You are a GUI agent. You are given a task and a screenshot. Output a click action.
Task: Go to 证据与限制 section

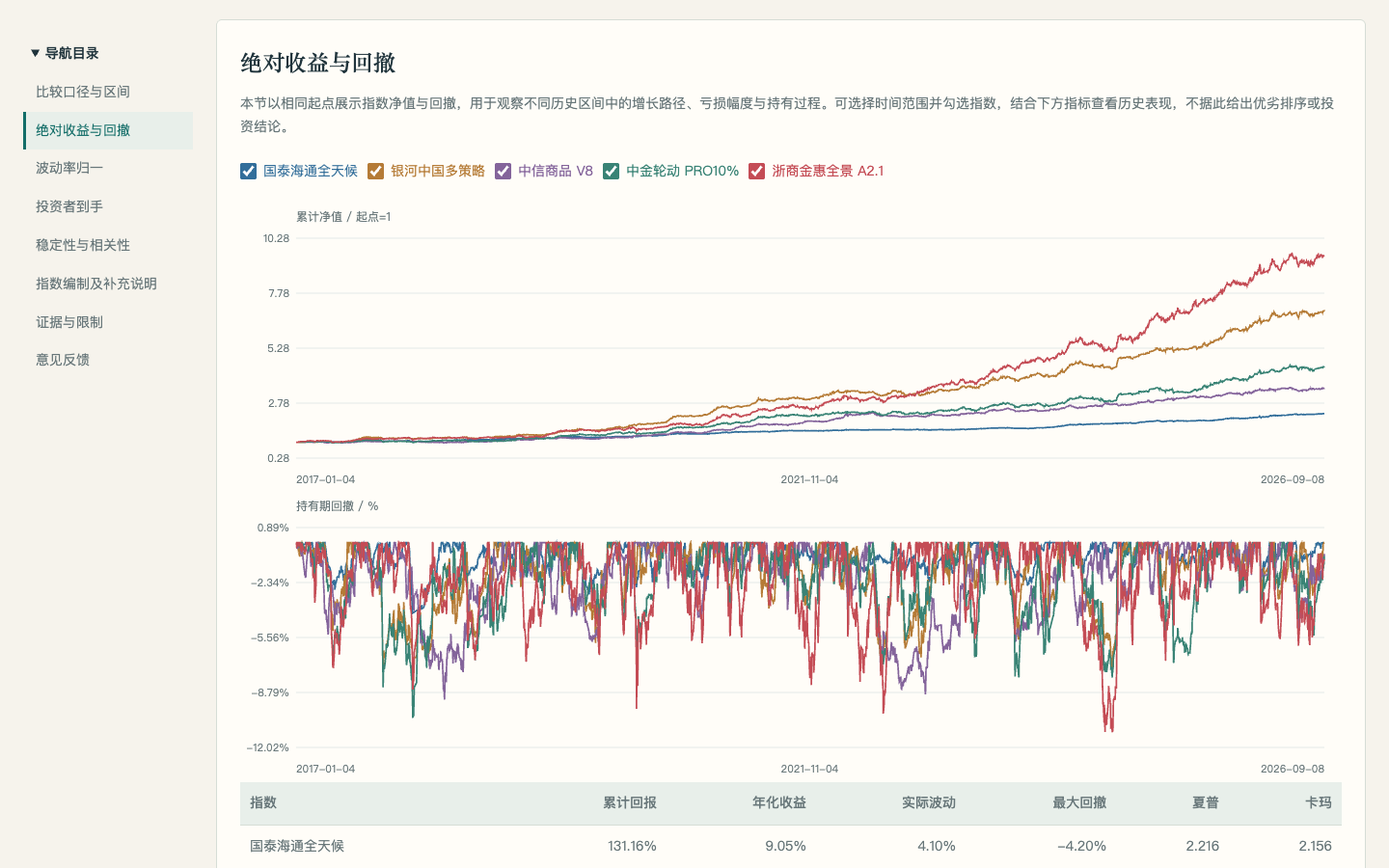coord(108,322)
